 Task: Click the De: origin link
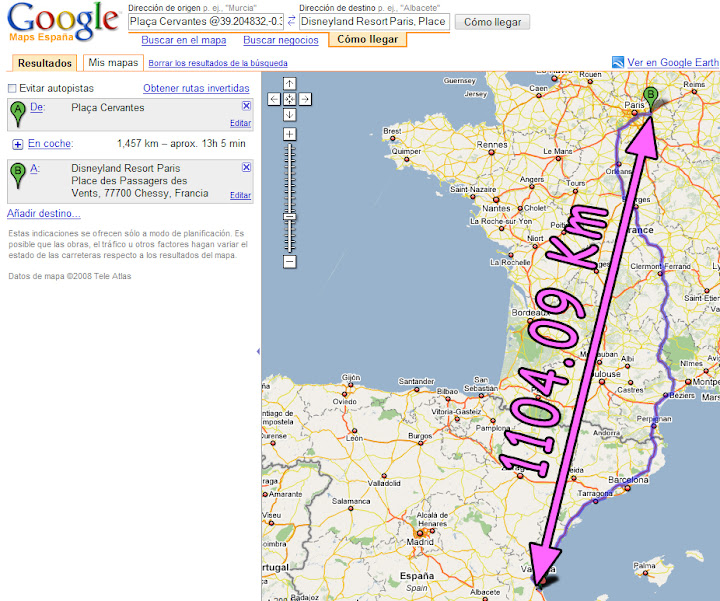37,107
